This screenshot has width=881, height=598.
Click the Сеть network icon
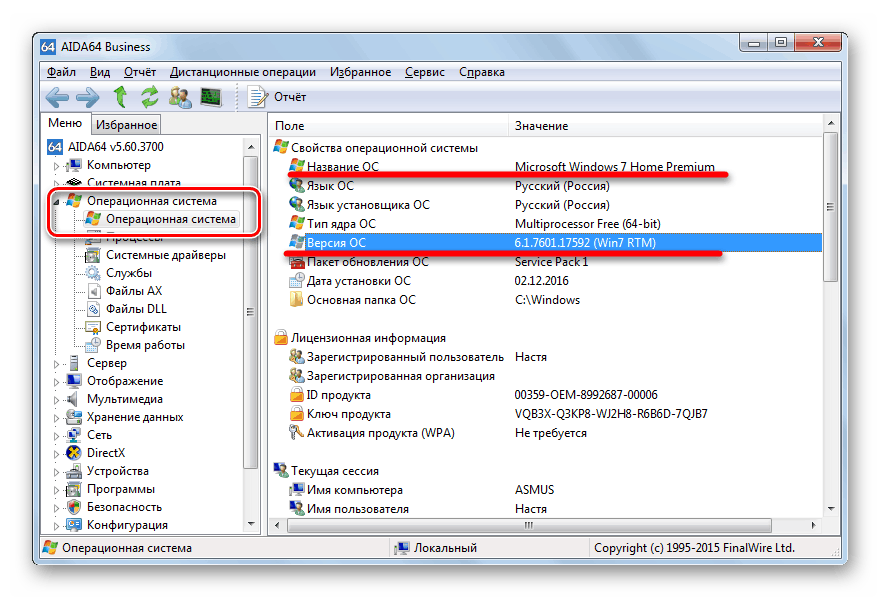[x=74, y=435]
